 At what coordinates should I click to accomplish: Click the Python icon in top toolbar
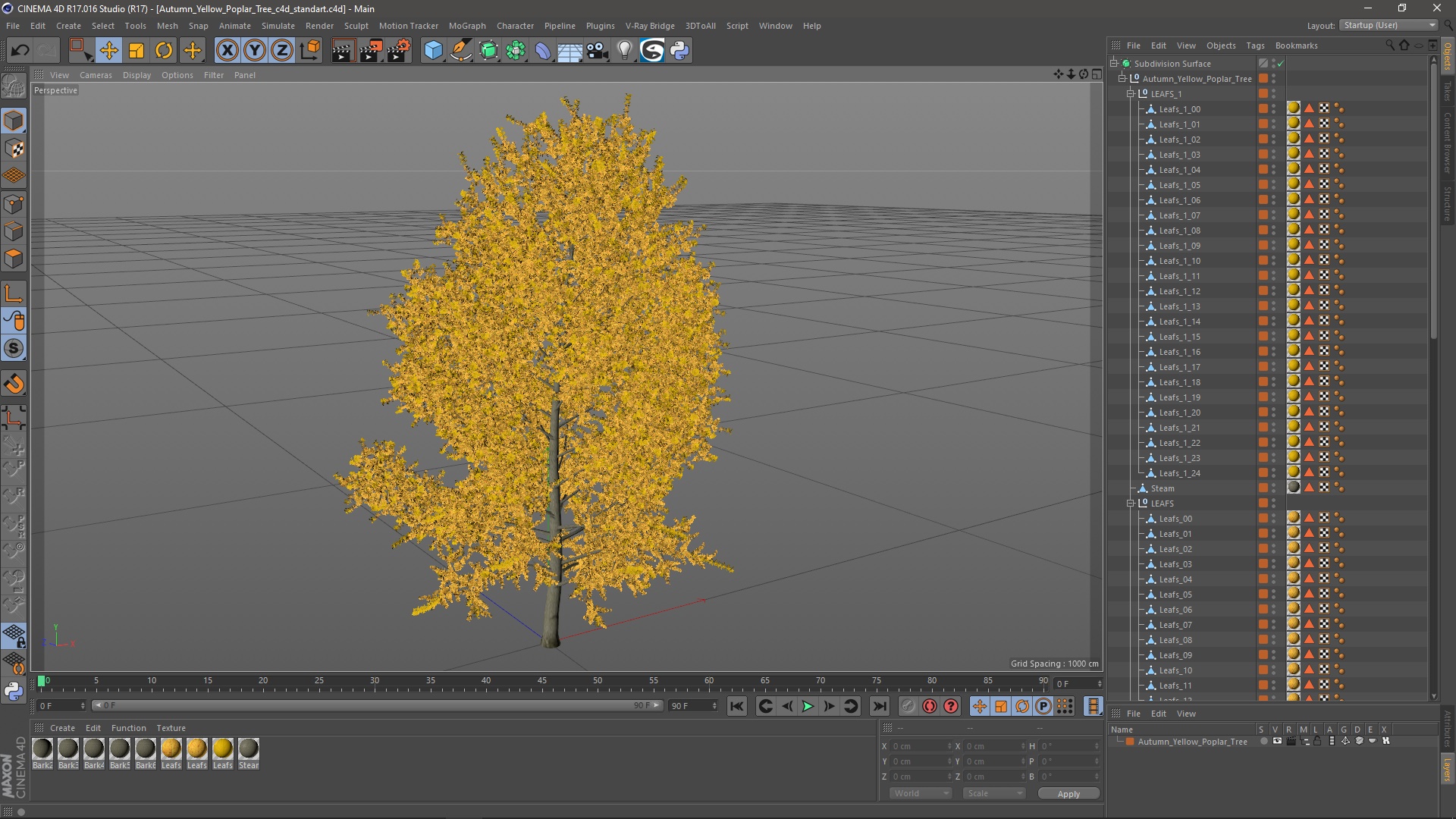point(679,51)
